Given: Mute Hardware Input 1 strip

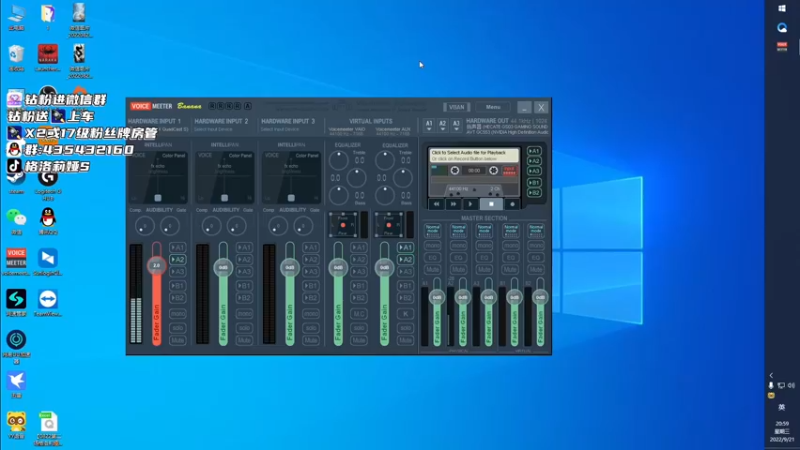Looking at the screenshot, I should [x=178, y=340].
